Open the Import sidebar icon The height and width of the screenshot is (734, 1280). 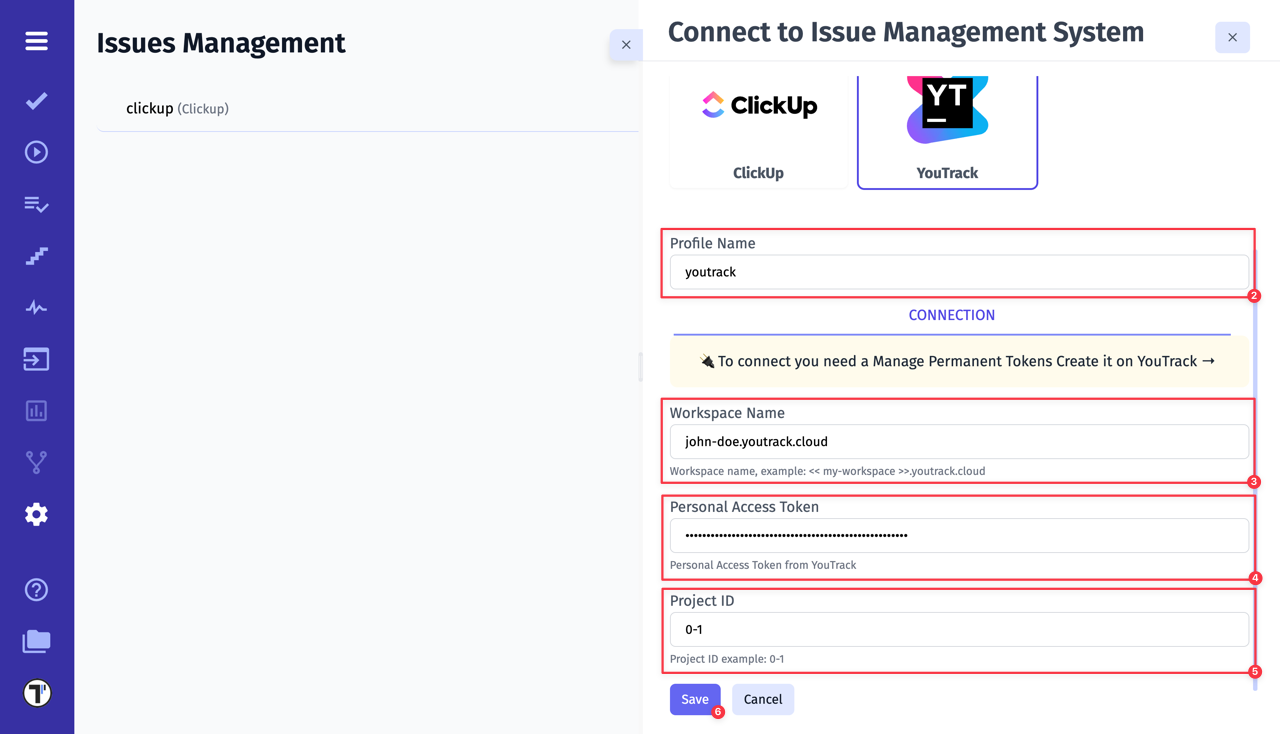(36, 358)
